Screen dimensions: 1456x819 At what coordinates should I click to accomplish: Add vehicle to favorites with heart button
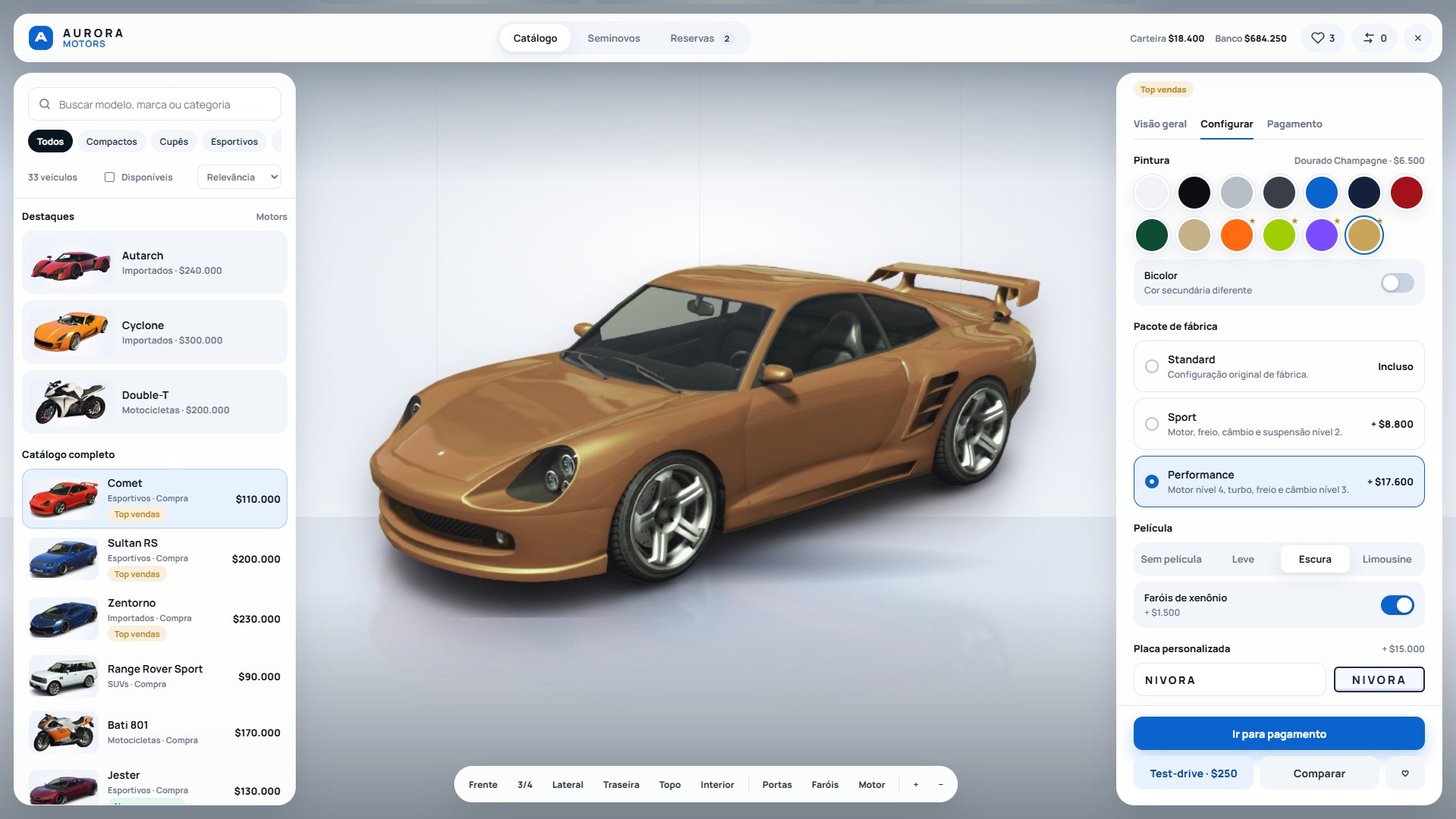click(1404, 773)
